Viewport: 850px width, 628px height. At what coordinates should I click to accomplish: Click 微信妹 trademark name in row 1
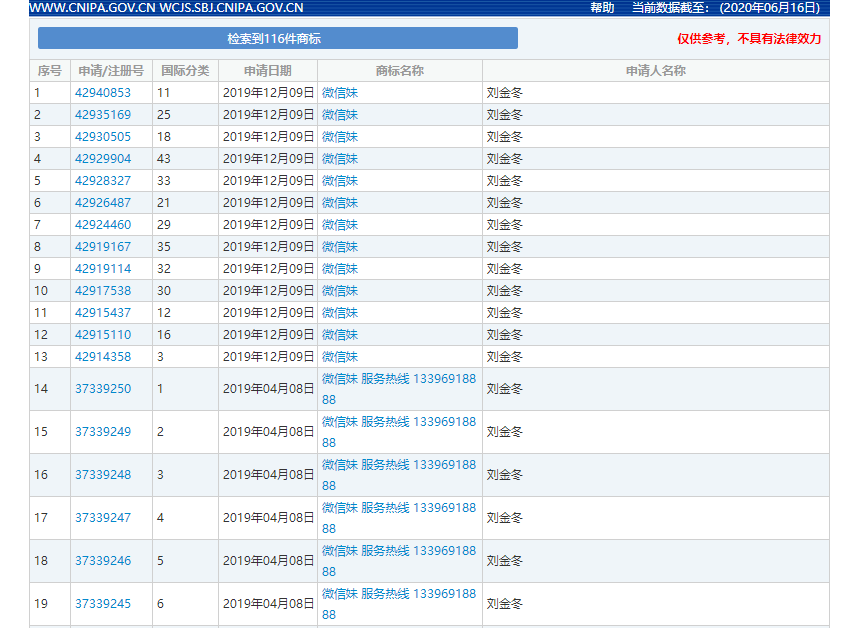pos(340,93)
